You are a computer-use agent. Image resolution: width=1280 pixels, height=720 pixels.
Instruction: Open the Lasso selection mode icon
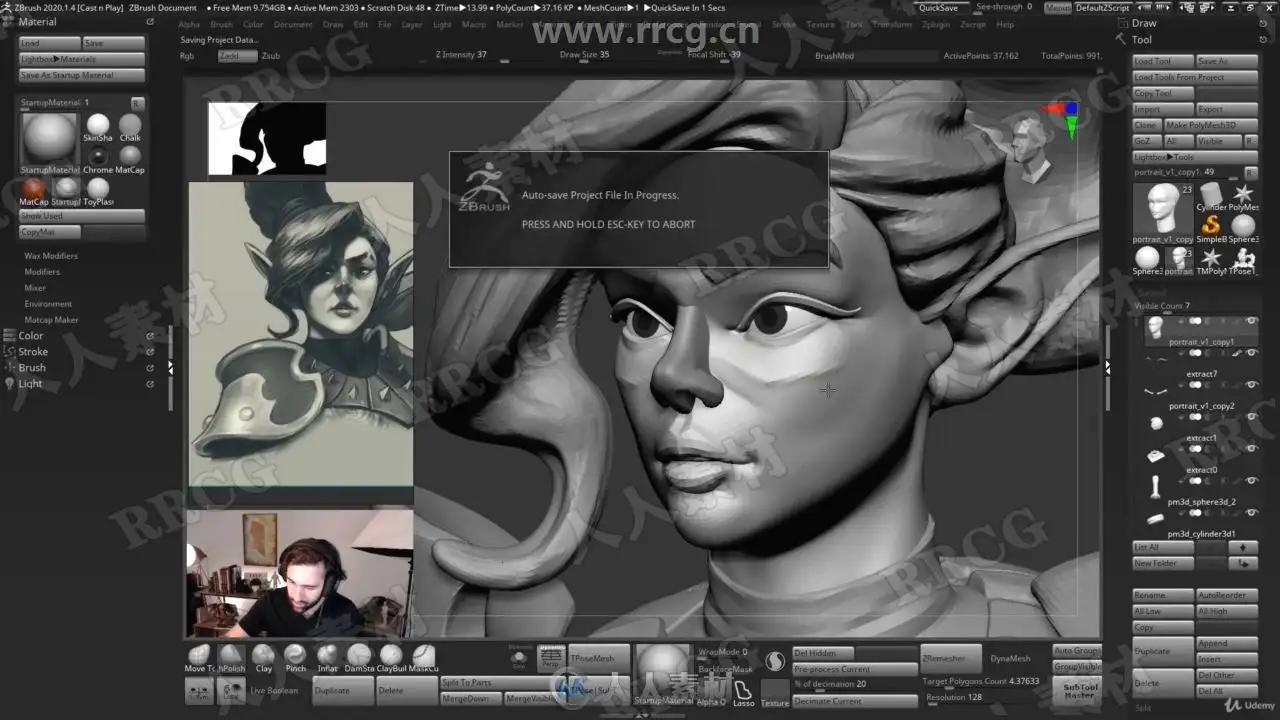[x=743, y=693]
